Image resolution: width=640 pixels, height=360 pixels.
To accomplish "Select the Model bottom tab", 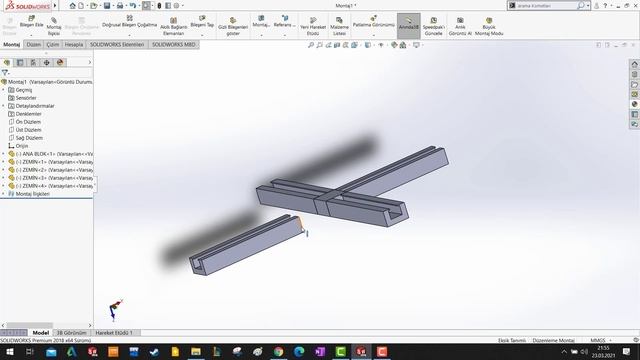I will (x=41, y=333).
